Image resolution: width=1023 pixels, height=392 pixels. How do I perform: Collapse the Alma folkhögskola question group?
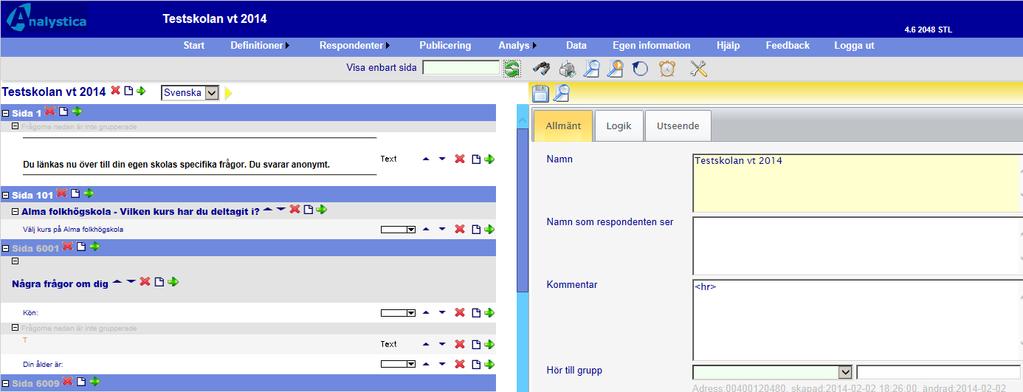pos(16,211)
